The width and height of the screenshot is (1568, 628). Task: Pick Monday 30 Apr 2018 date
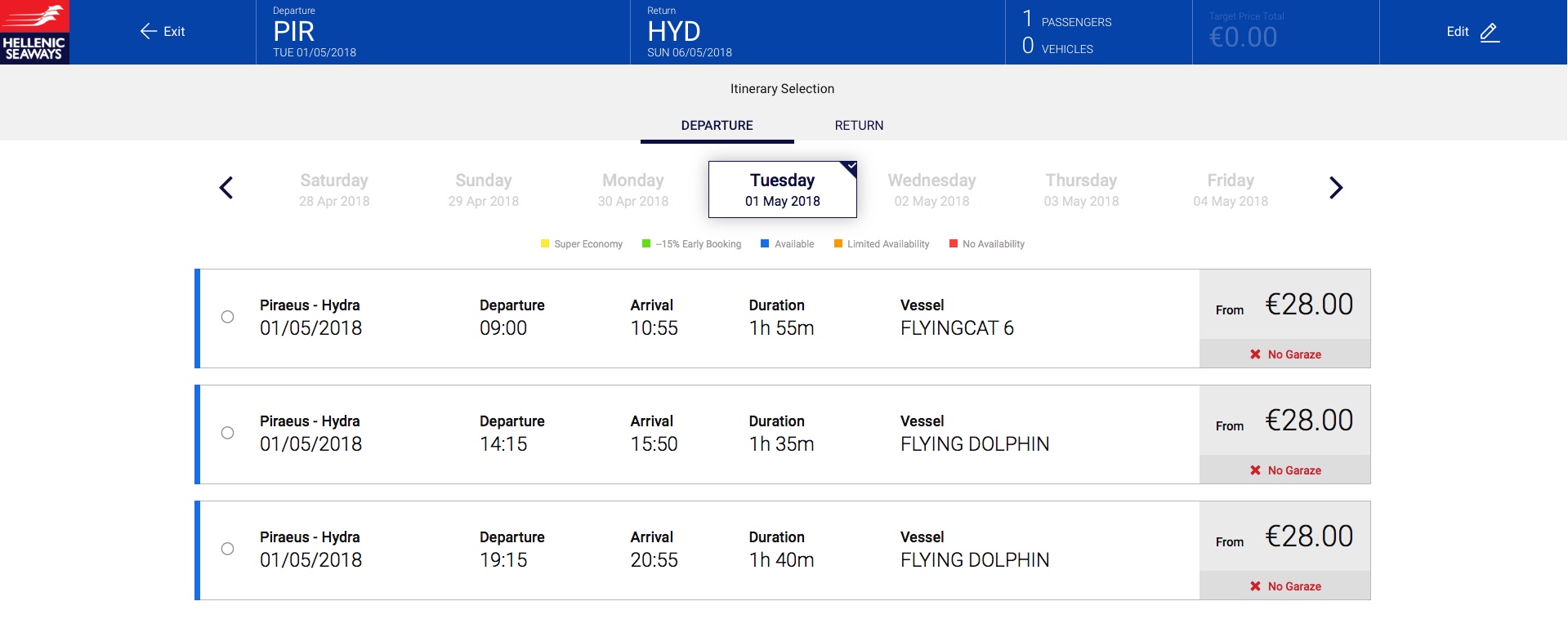coord(632,189)
